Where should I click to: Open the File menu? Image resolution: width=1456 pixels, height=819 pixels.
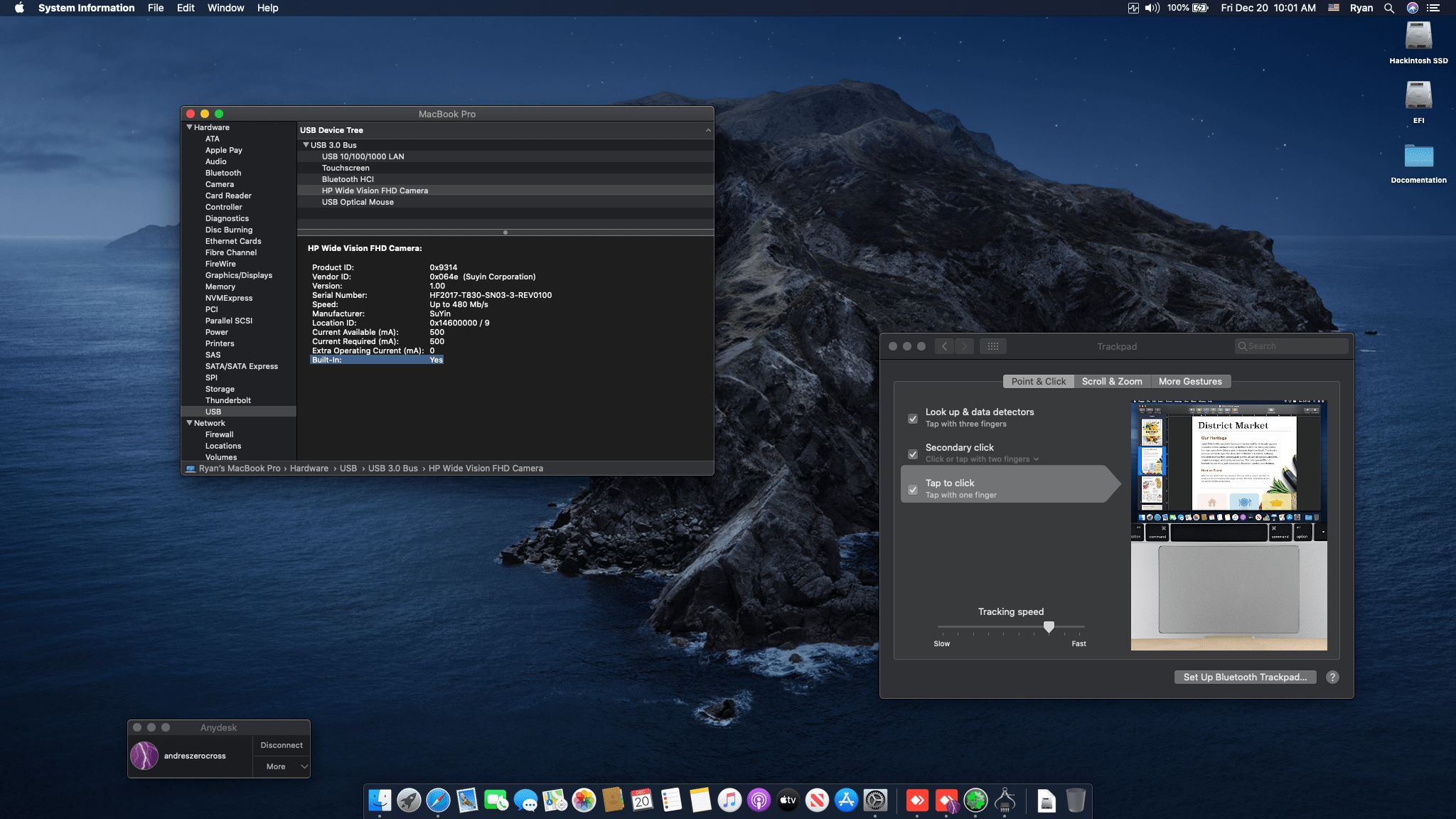156,8
